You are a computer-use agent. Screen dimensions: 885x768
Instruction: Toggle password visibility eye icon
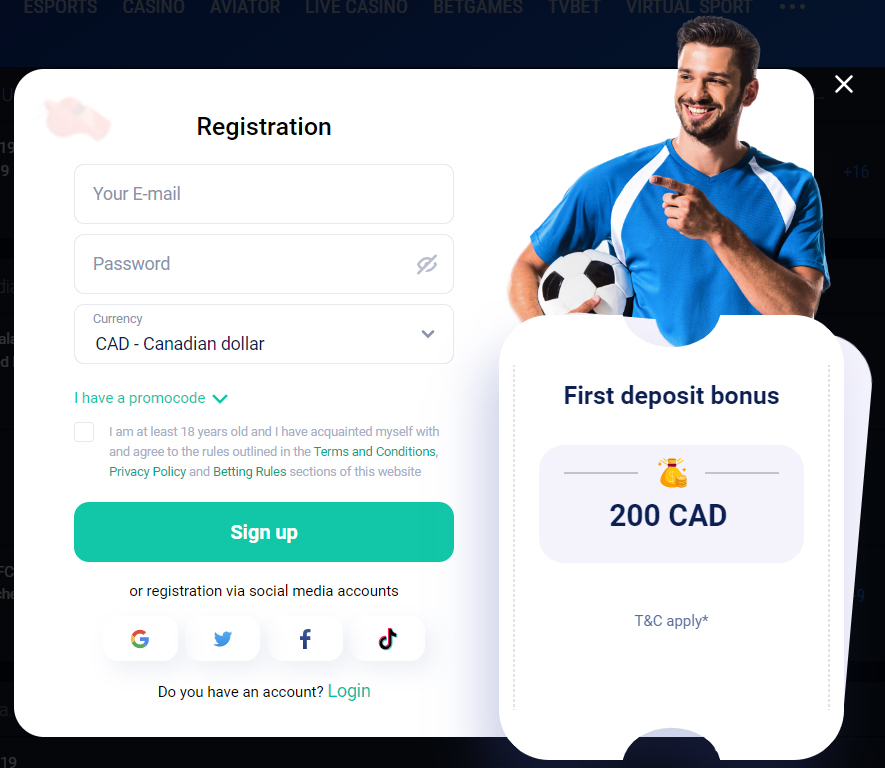click(427, 264)
